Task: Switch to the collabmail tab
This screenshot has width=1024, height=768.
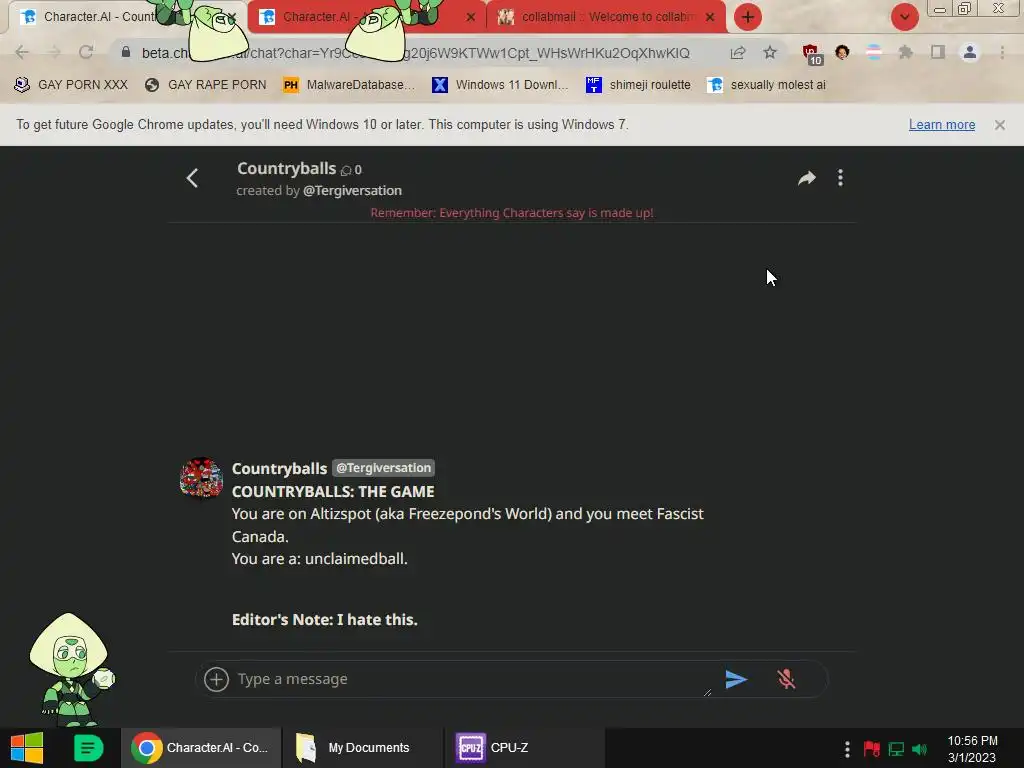Action: [x=607, y=17]
